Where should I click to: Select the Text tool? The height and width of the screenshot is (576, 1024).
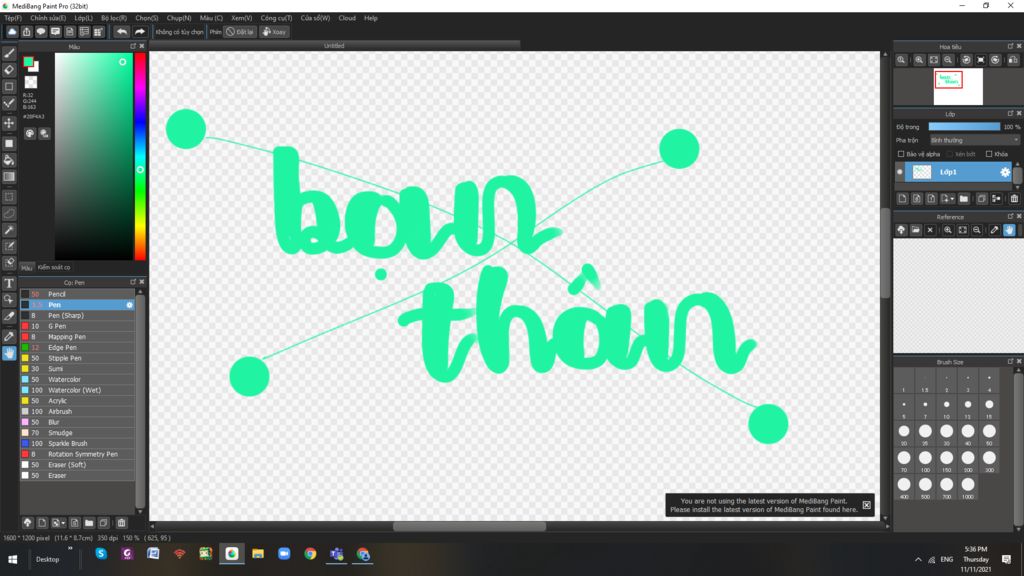(9, 283)
